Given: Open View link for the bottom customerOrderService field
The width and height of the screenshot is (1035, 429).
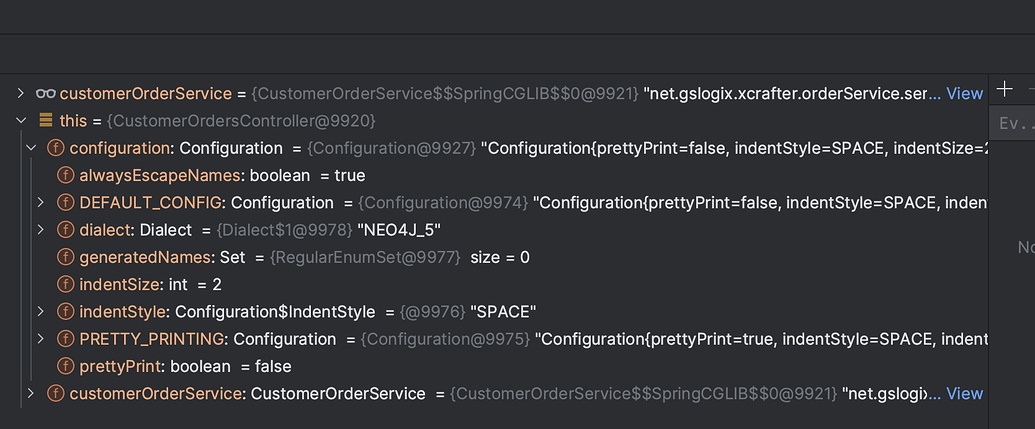Looking at the screenshot, I should [x=964, y=393].
